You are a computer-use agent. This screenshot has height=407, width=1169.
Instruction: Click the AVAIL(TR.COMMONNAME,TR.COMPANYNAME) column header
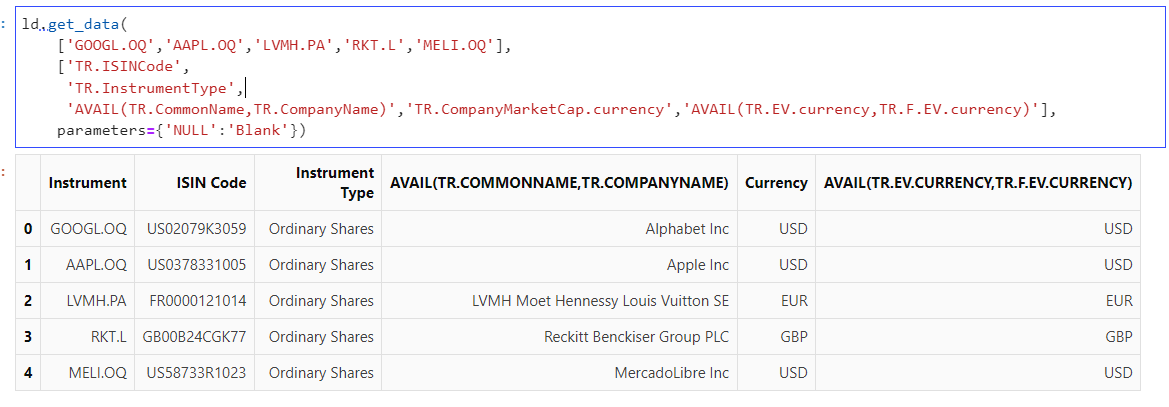[x=558, y=182]
